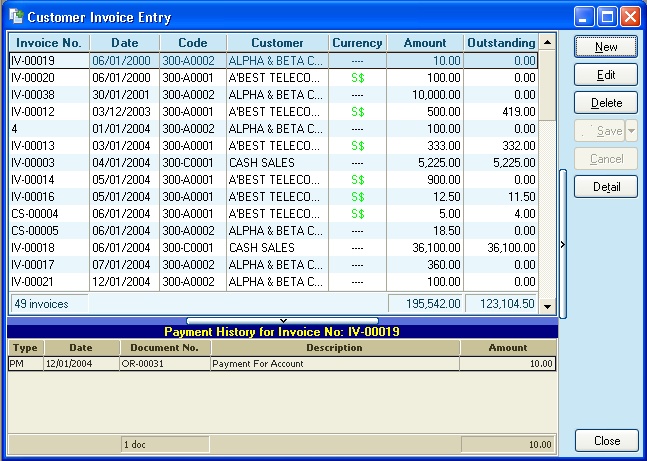Screen dimensions: 647x461
Task: Select the invoice numbered 4
Action: click(274, 129)
